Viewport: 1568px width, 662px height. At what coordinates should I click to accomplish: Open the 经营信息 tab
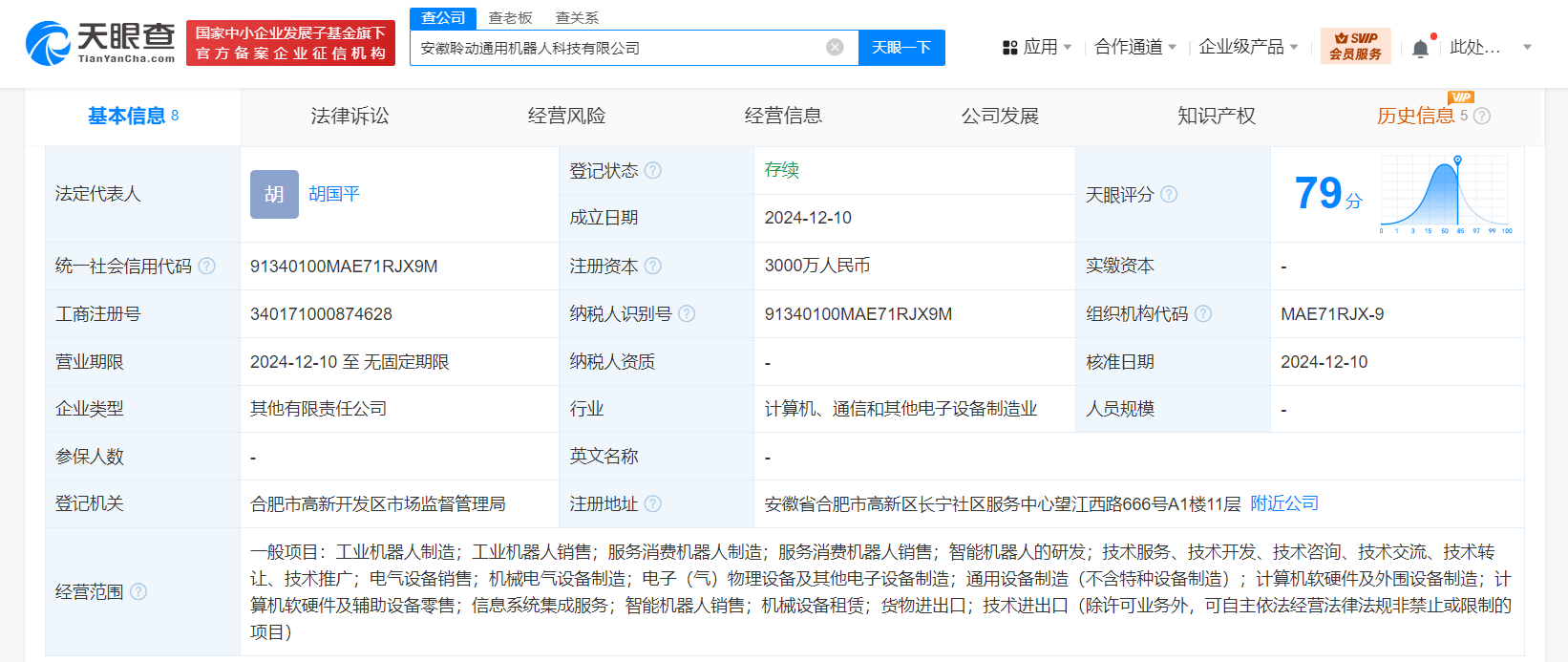[x=783, y=117]
